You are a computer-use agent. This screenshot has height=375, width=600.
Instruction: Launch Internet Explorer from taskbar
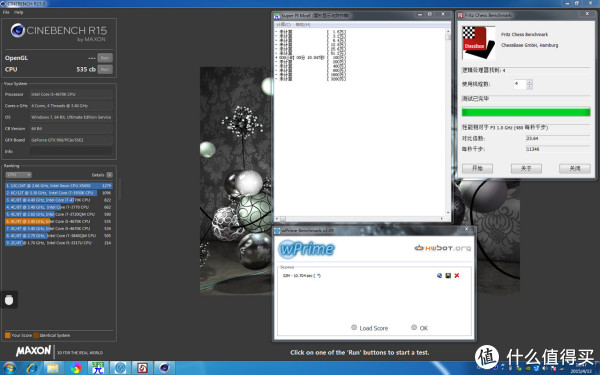coord(31,368)
